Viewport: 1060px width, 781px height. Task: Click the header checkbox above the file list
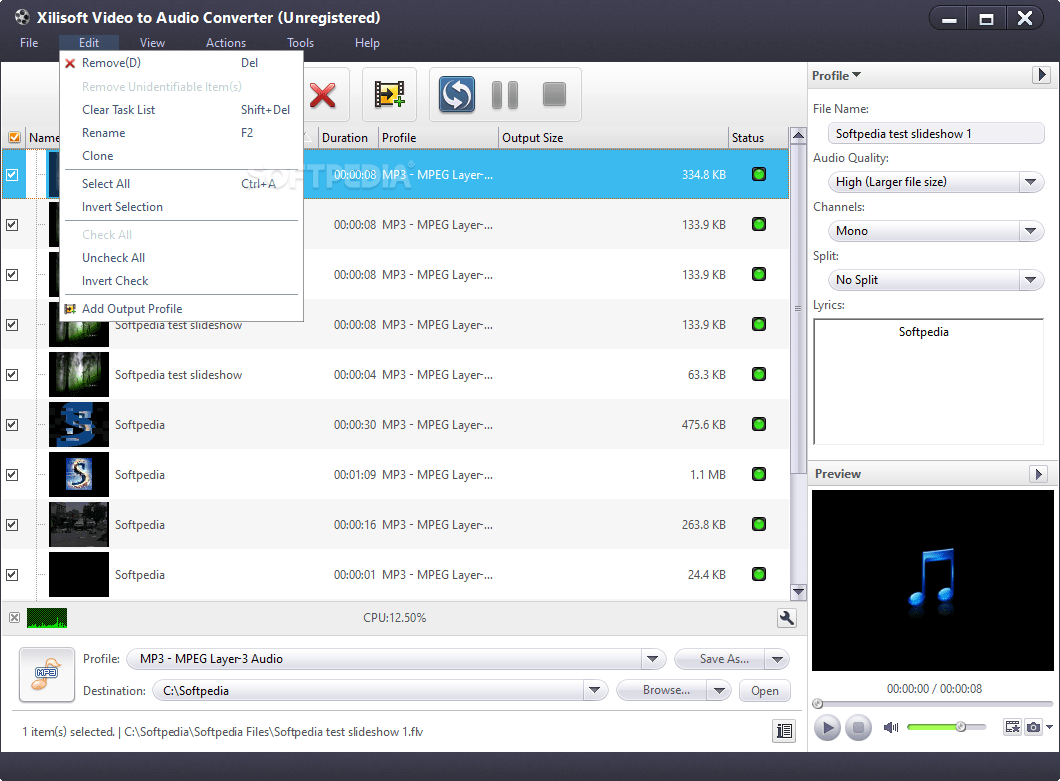coord(14,137)
